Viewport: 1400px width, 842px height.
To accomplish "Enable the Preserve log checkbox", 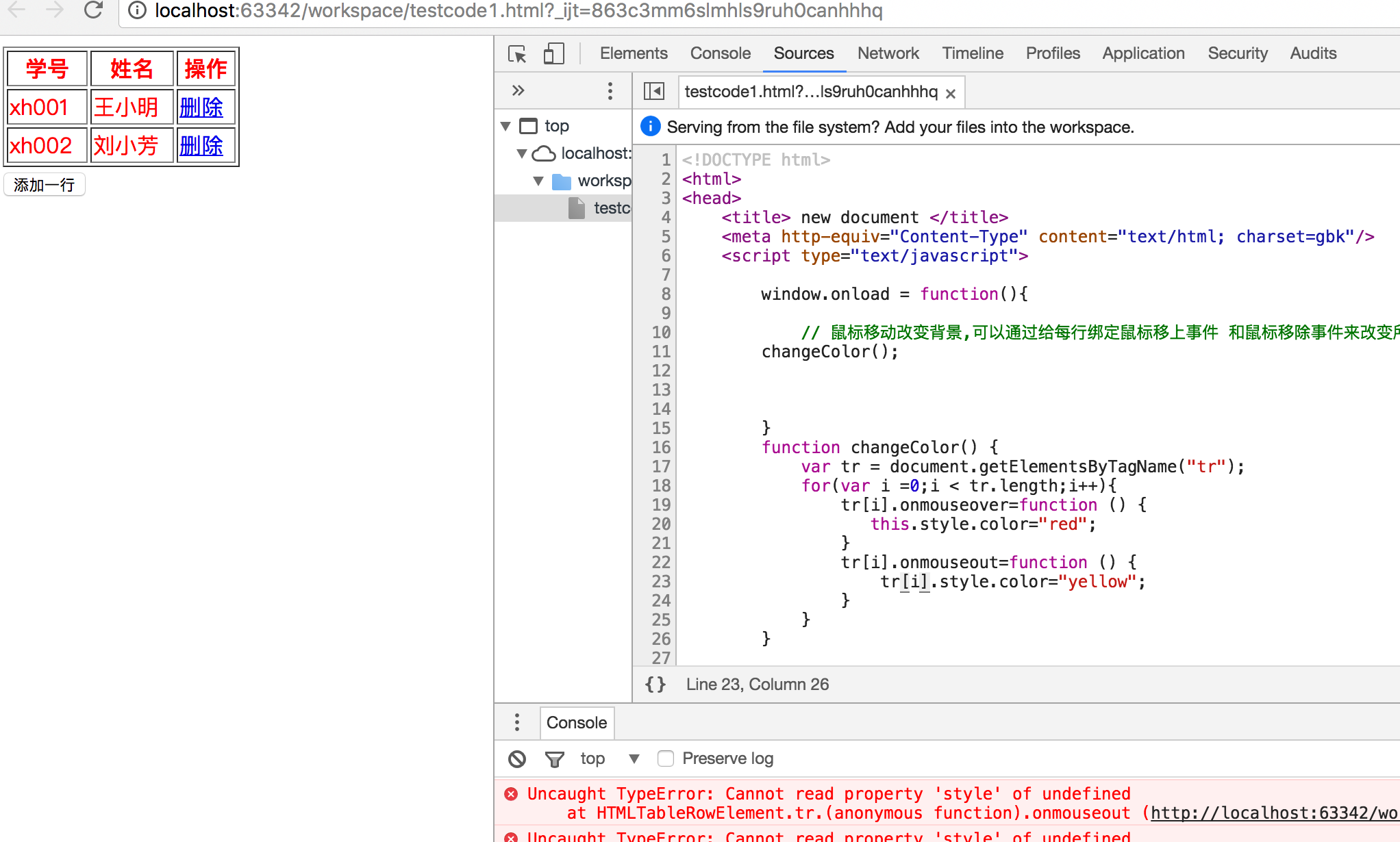I will (665, 758).
